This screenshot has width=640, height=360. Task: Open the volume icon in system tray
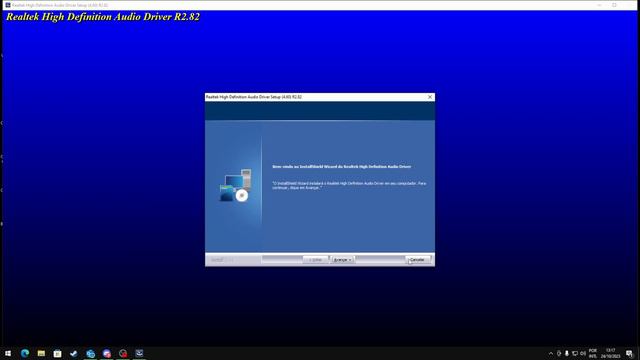[583, 353]
